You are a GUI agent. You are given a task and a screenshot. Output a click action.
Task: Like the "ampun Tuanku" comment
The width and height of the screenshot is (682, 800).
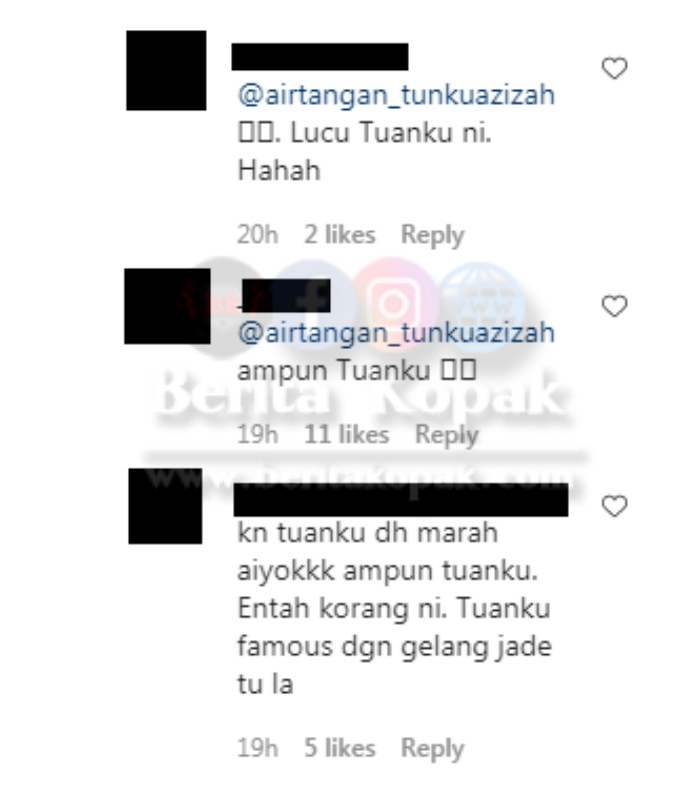pos(614,306)
